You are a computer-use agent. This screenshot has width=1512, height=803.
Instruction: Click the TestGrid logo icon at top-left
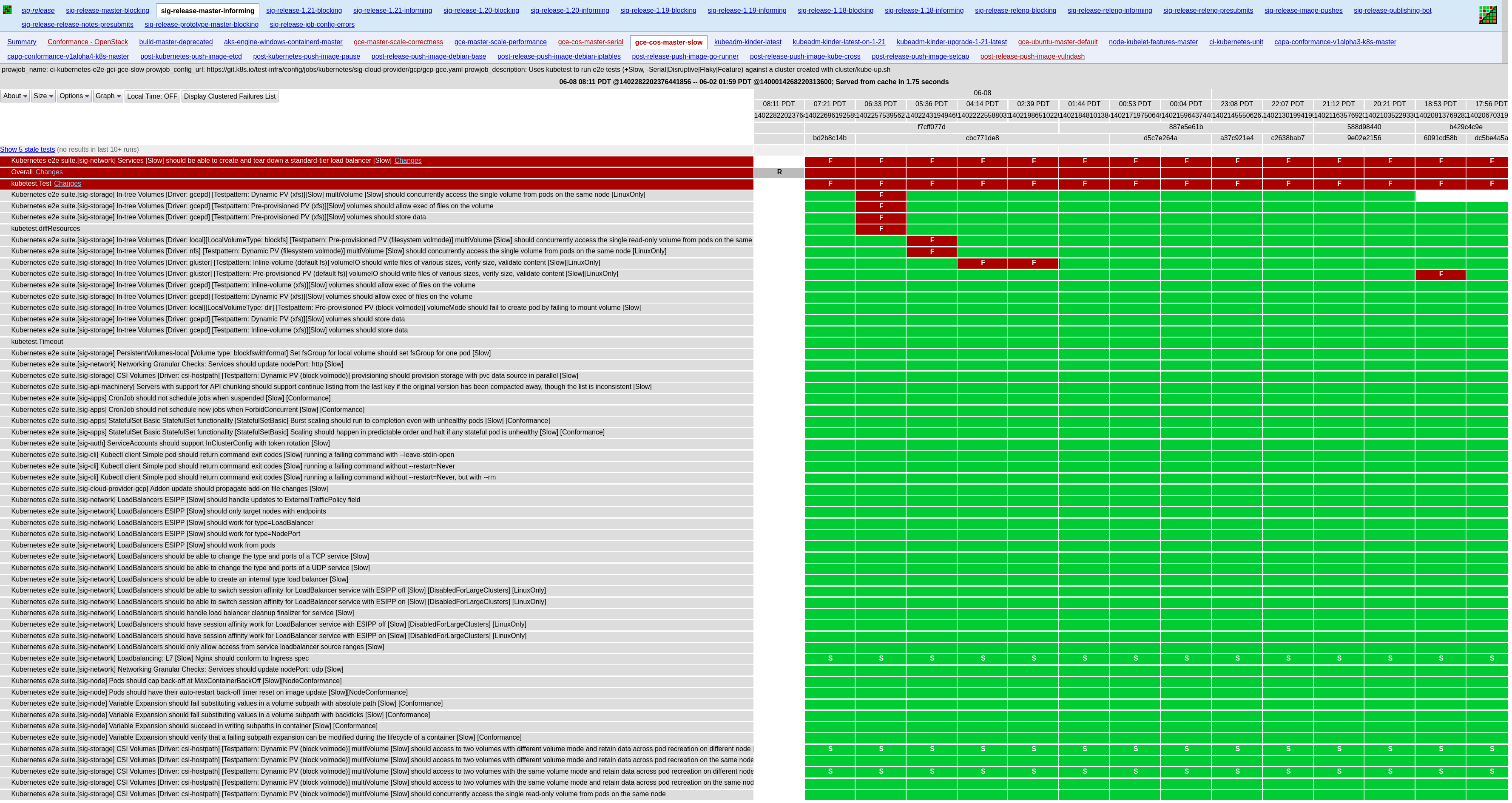pyautogui.click(x=7, y=10)
